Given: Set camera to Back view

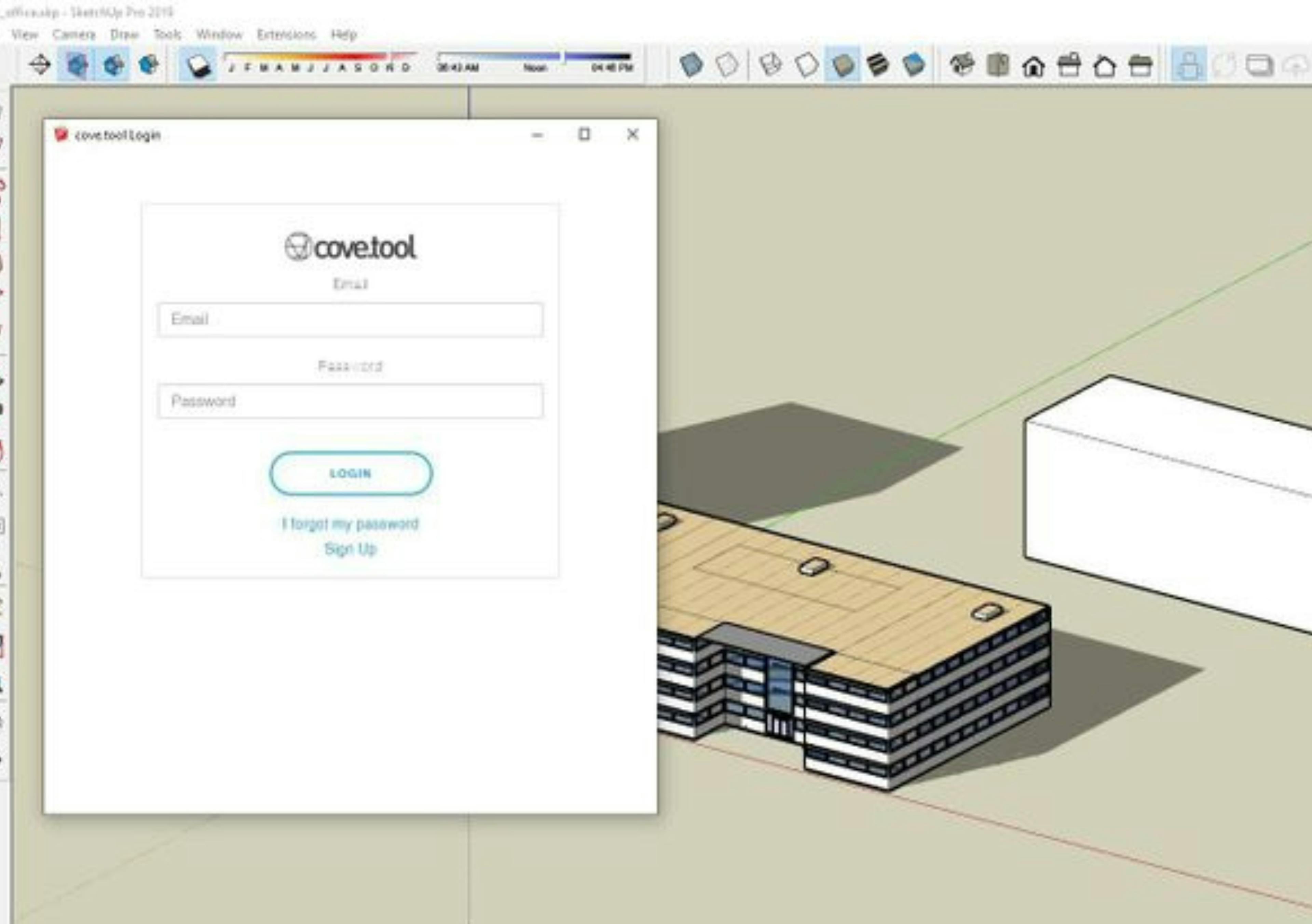Looking at the screenshot, I should click(1105, 66).
